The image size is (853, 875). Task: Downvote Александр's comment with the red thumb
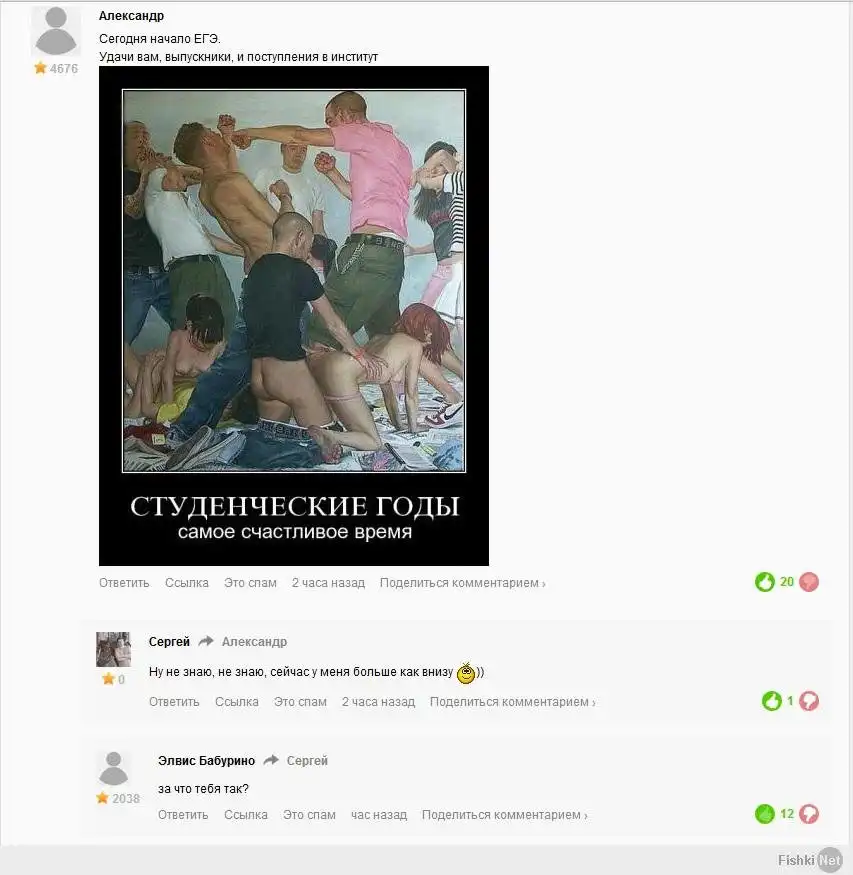point(808,582)
